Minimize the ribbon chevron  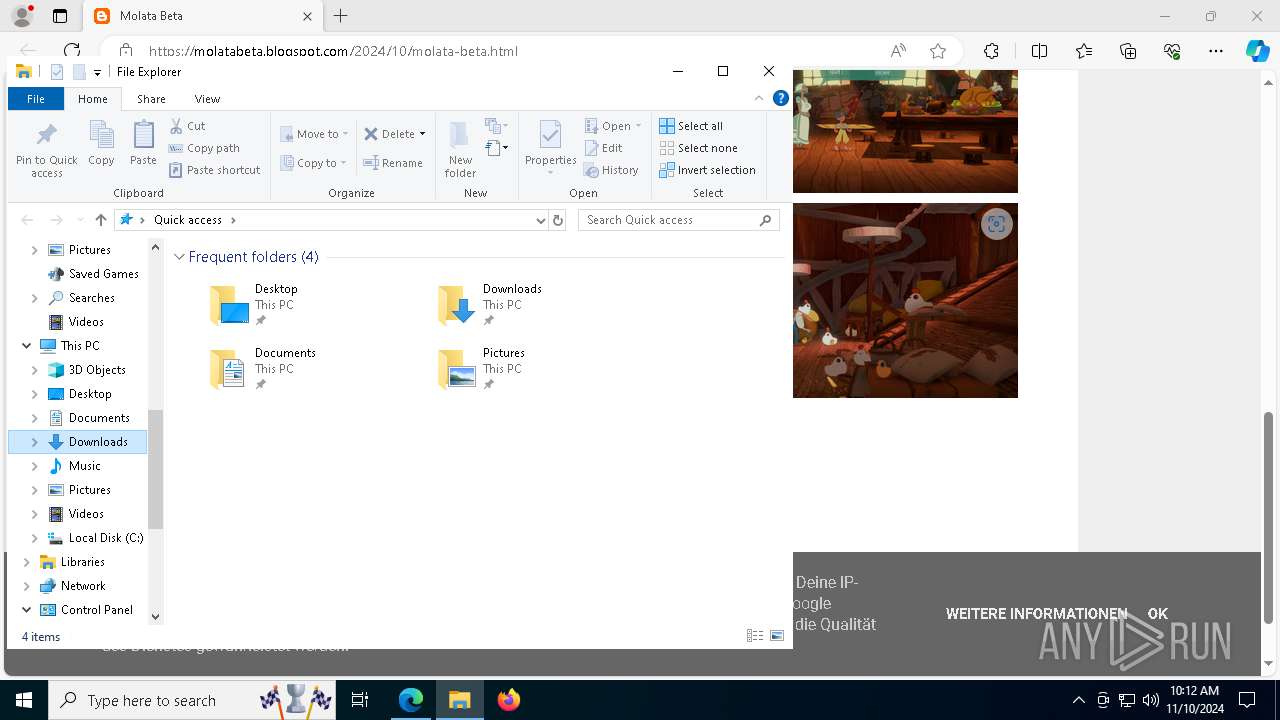[x=759, y=98]
